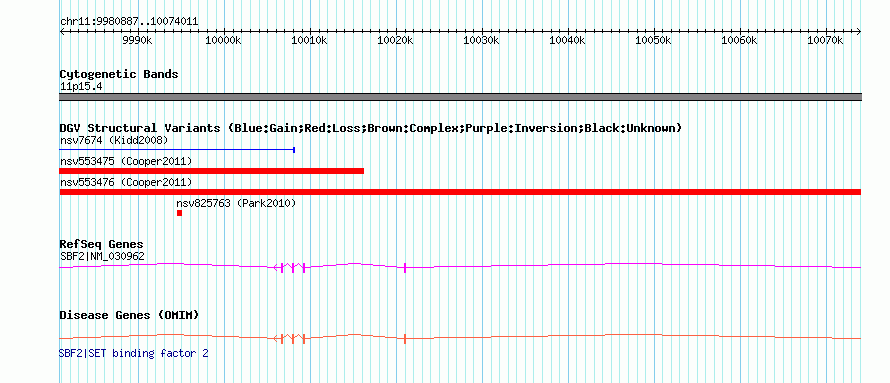Click the isolated magenta RefSeq exon near 10020k

point(405,268)
